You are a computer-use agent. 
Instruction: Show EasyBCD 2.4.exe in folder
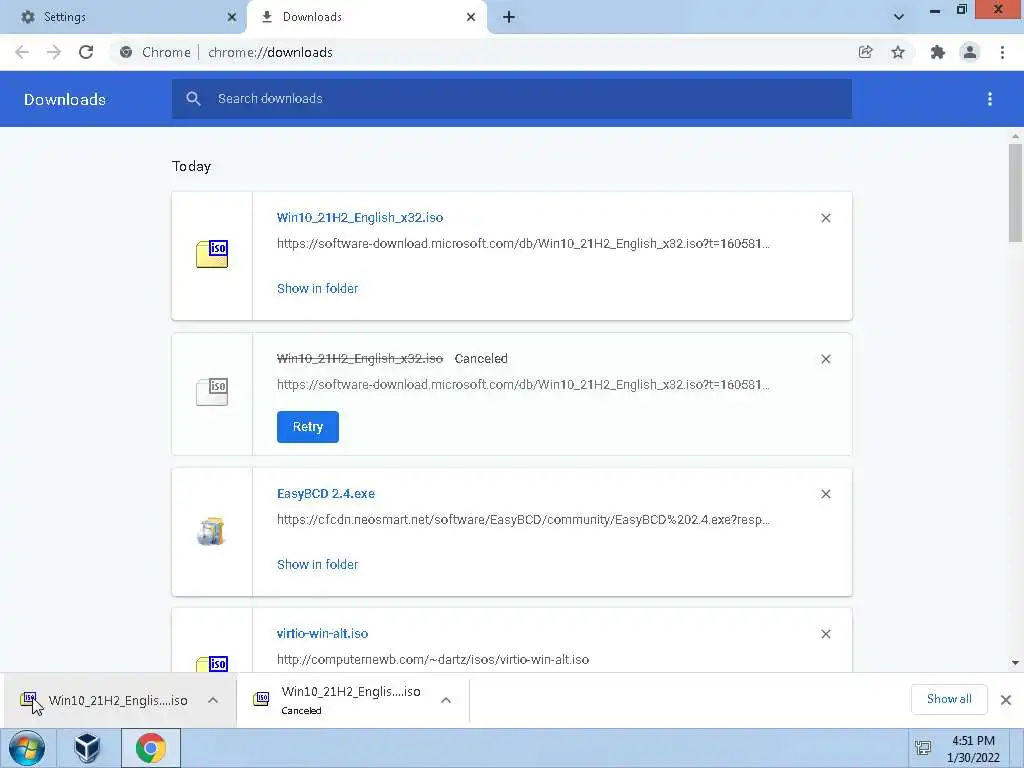click(317, 565)
